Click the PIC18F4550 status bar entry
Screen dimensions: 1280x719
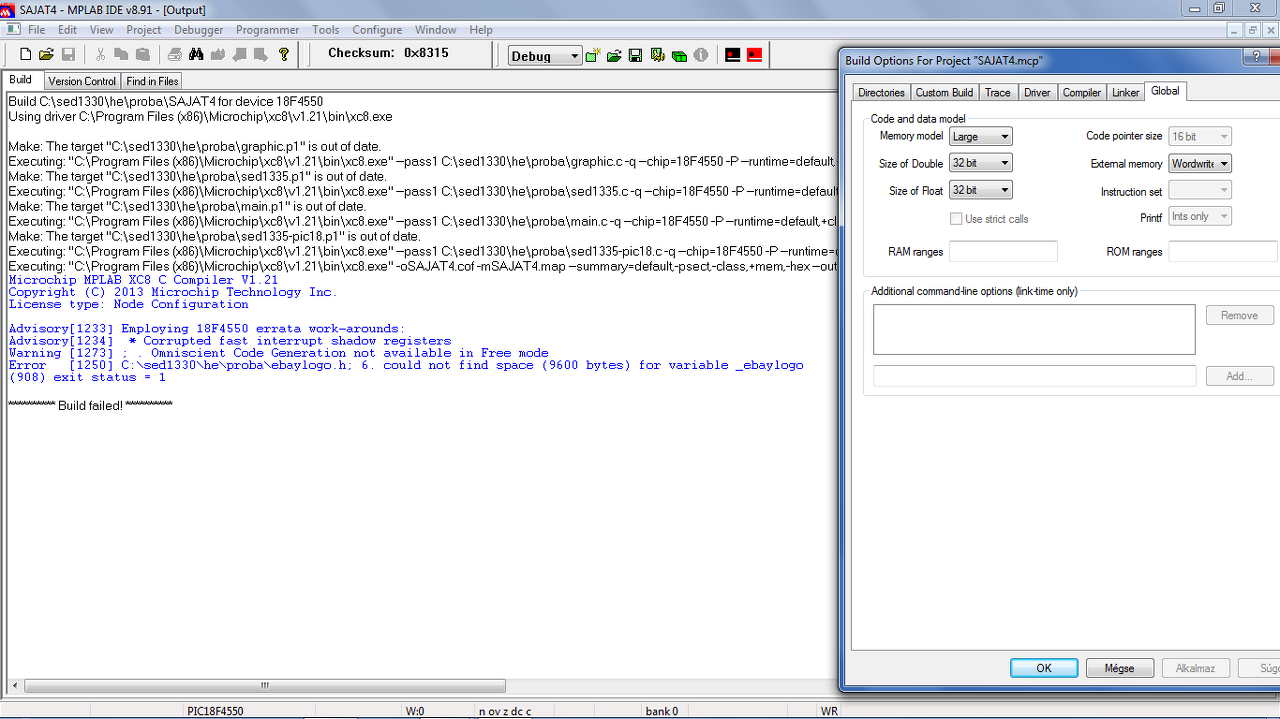[x=215, y=711]
